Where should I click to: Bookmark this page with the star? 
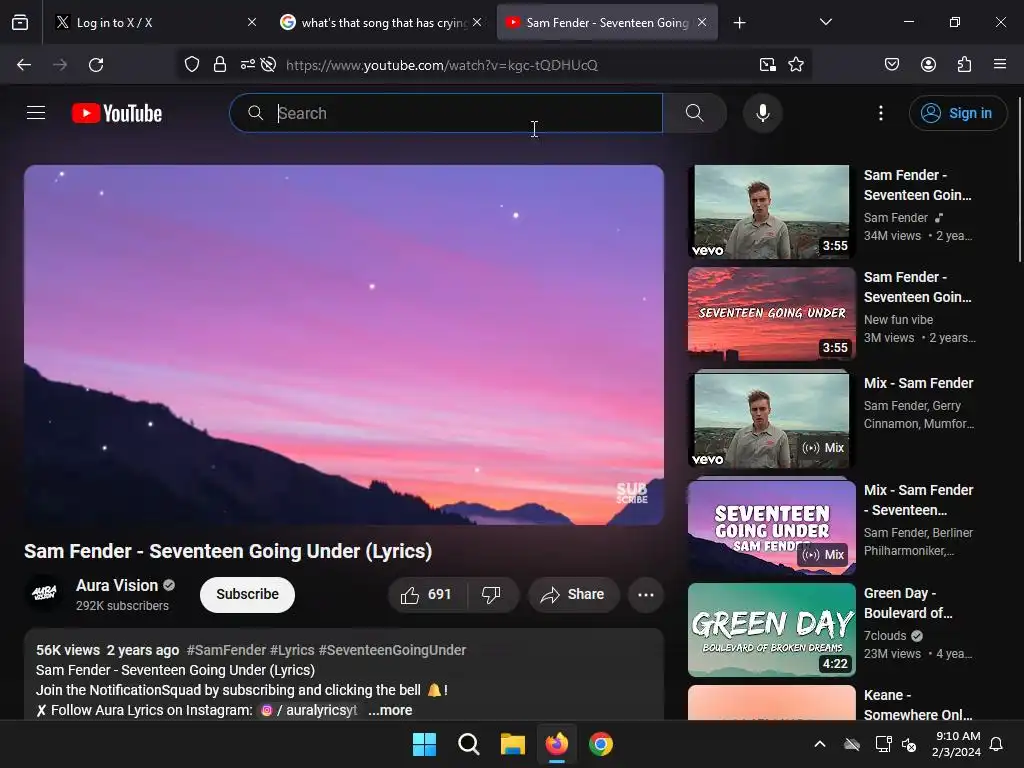[x=795, y=65]
